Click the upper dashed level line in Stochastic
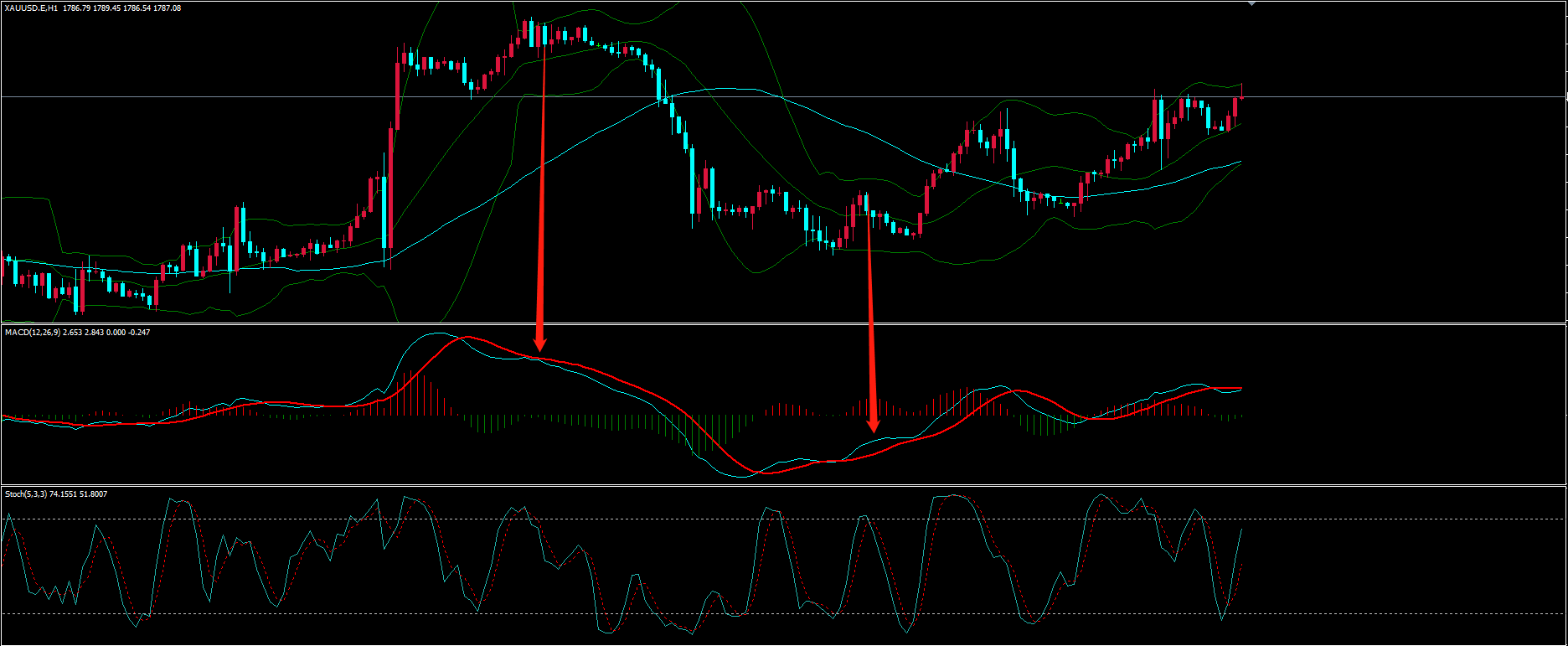Viewport: 1568px width, 646px height. [670, 519]
